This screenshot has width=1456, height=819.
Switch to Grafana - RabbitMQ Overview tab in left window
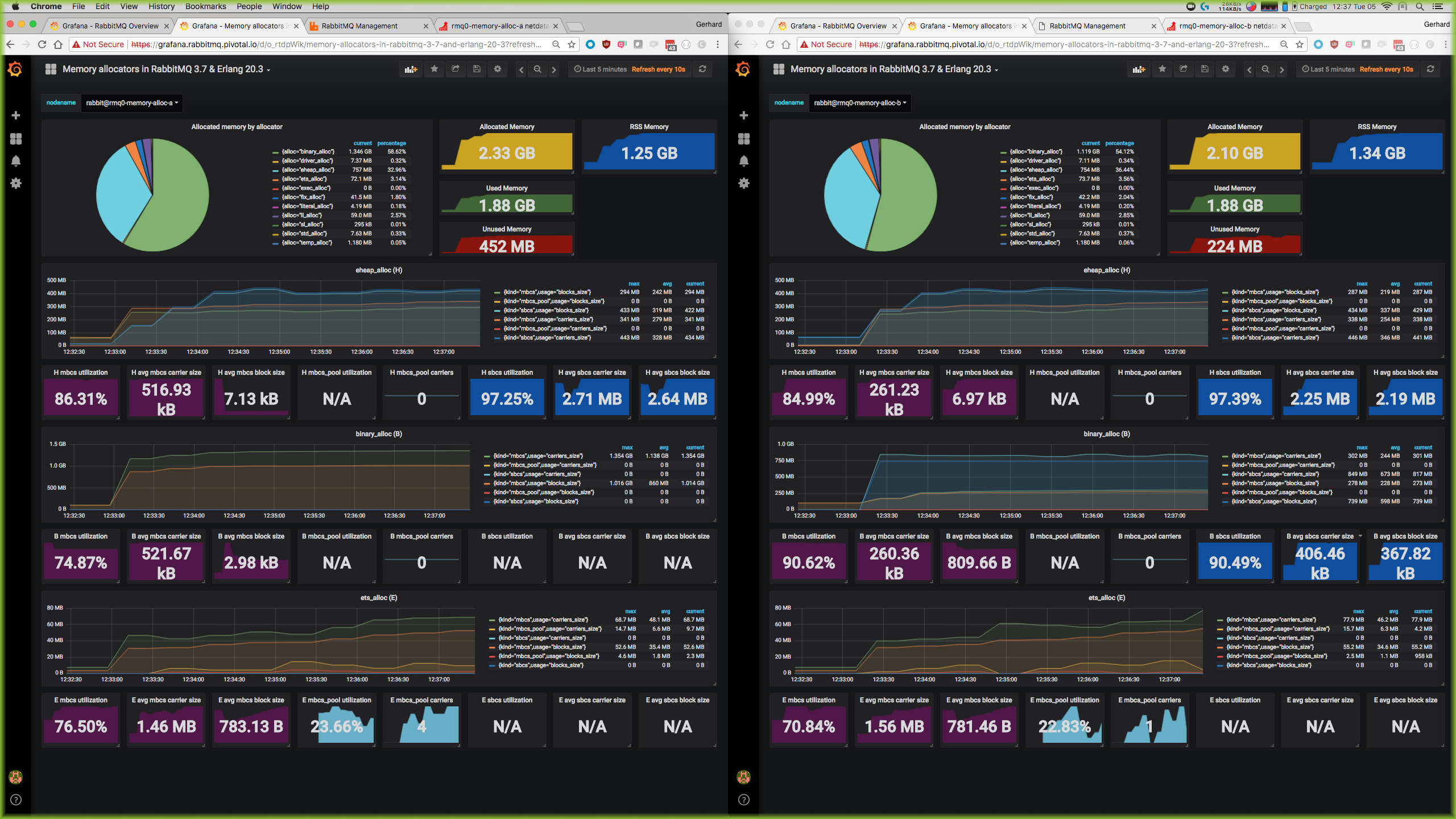[x=109, y=26]
